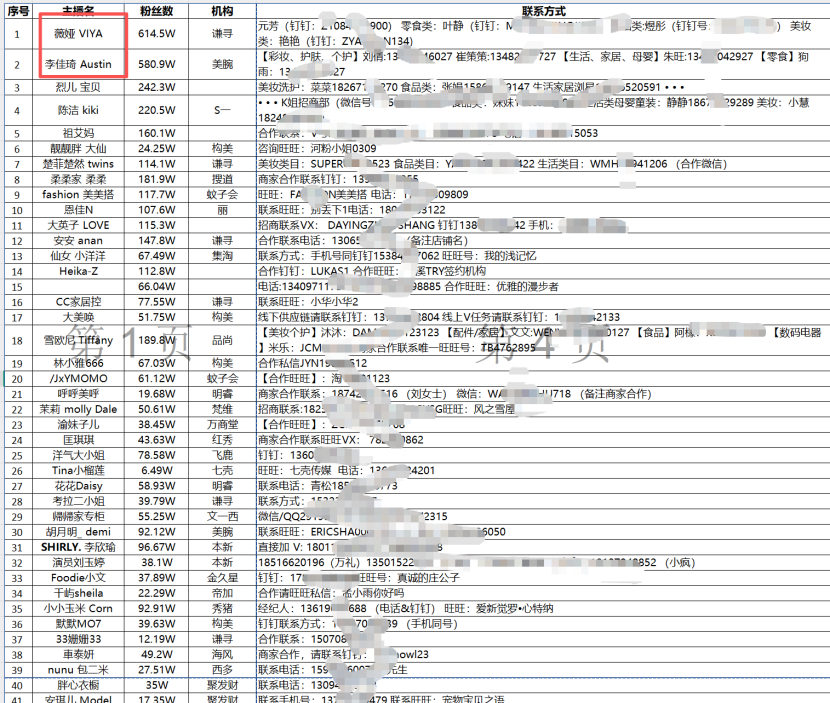Select the cell 大美唤
Screen dimensions: 830x703
point(78,318)
